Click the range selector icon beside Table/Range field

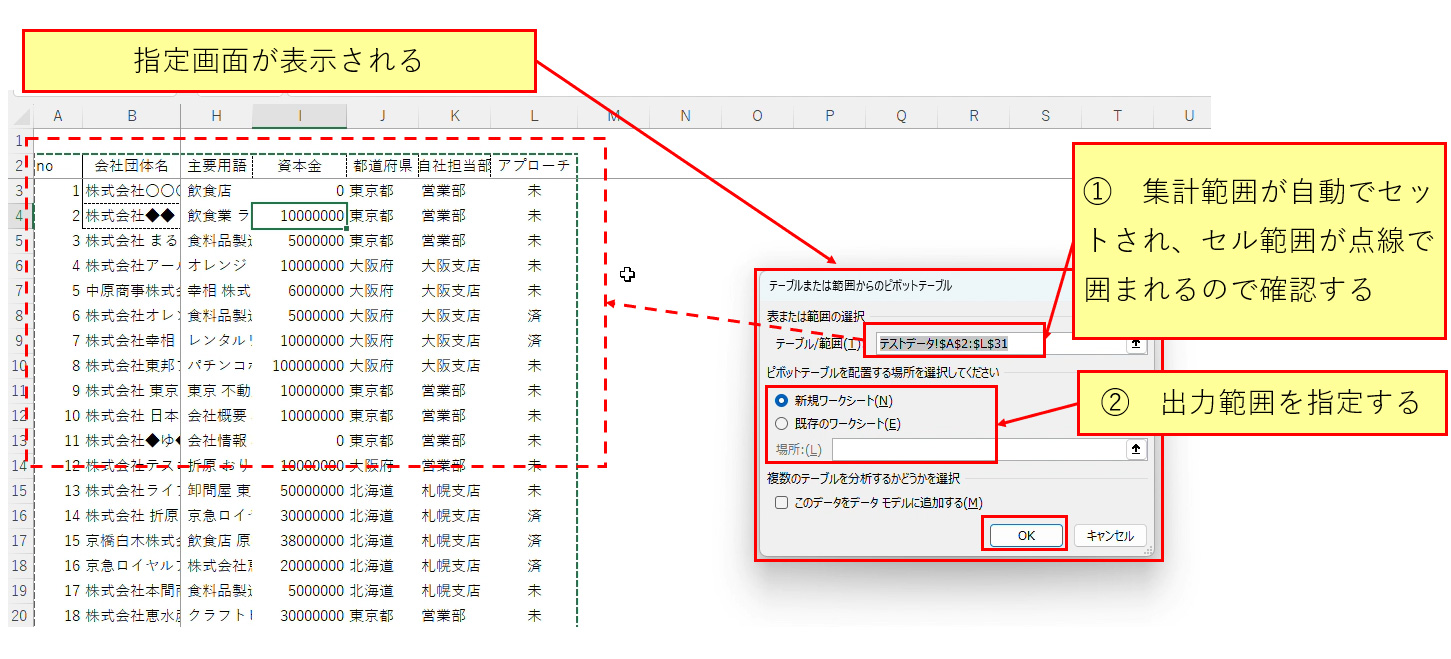point(1136,343)
